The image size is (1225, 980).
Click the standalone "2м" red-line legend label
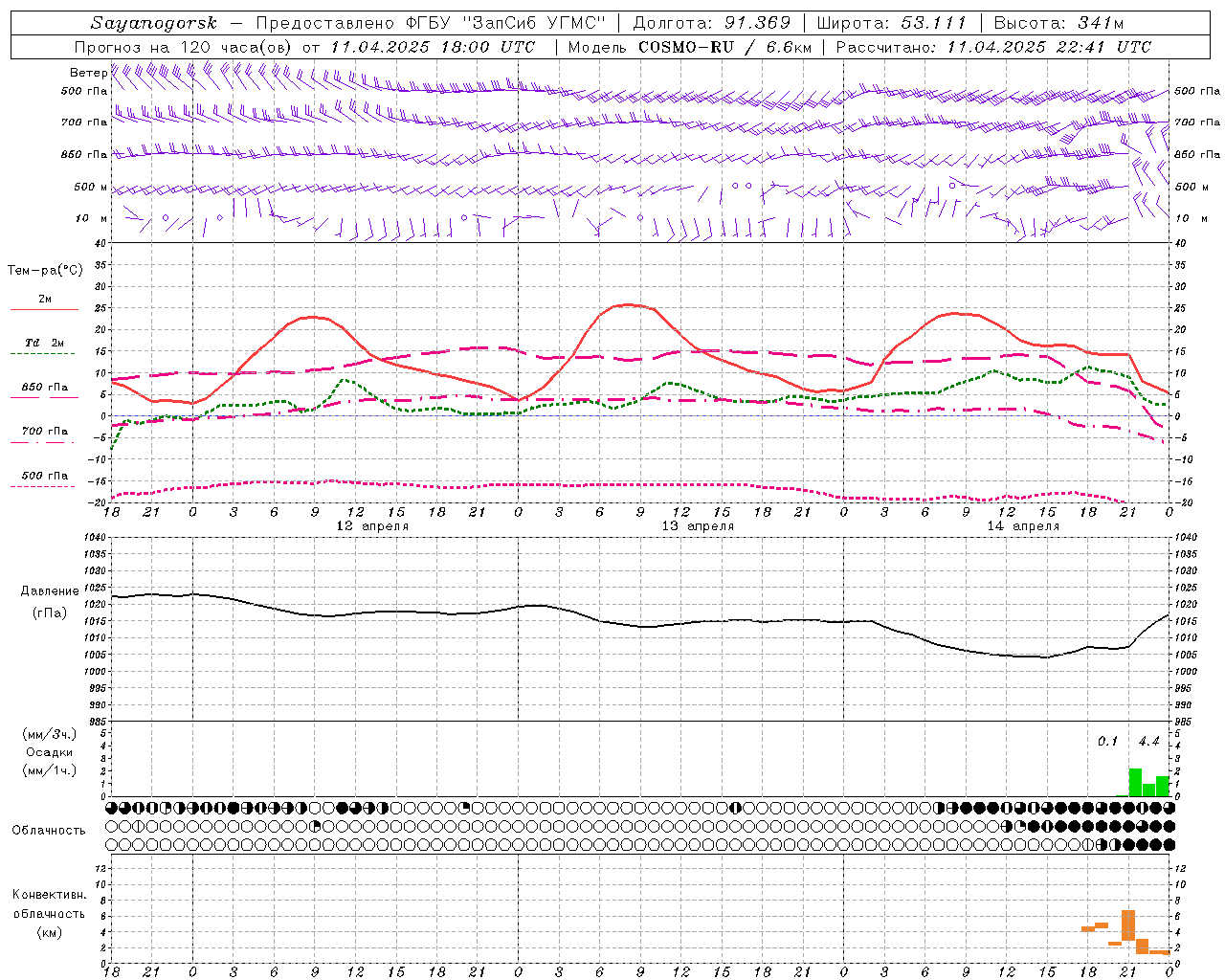45,300
